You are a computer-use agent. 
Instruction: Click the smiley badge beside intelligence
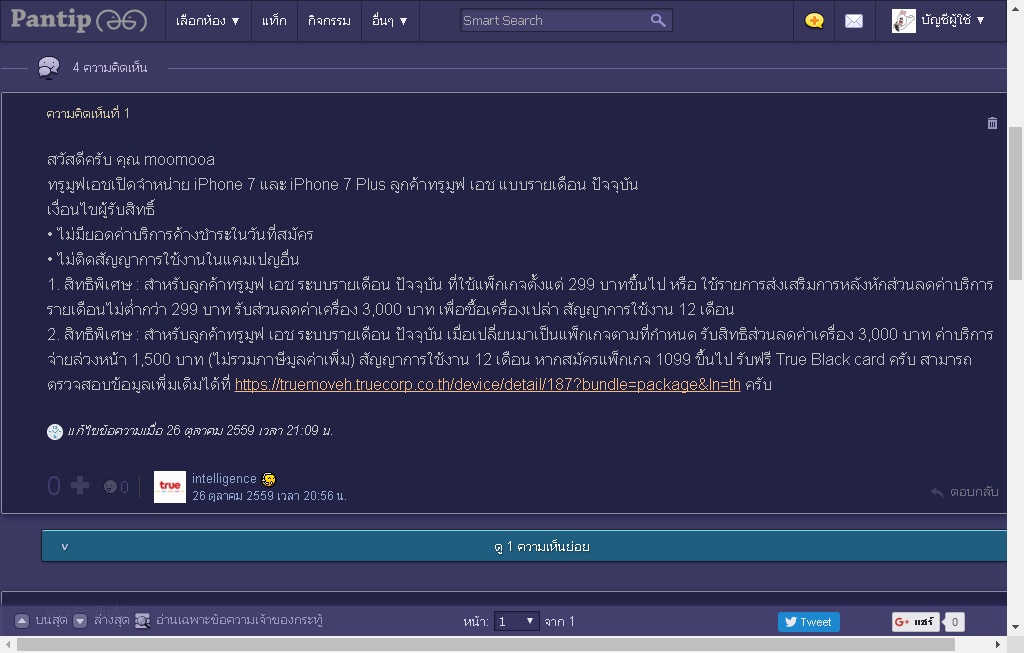click(x=268, y=479)
